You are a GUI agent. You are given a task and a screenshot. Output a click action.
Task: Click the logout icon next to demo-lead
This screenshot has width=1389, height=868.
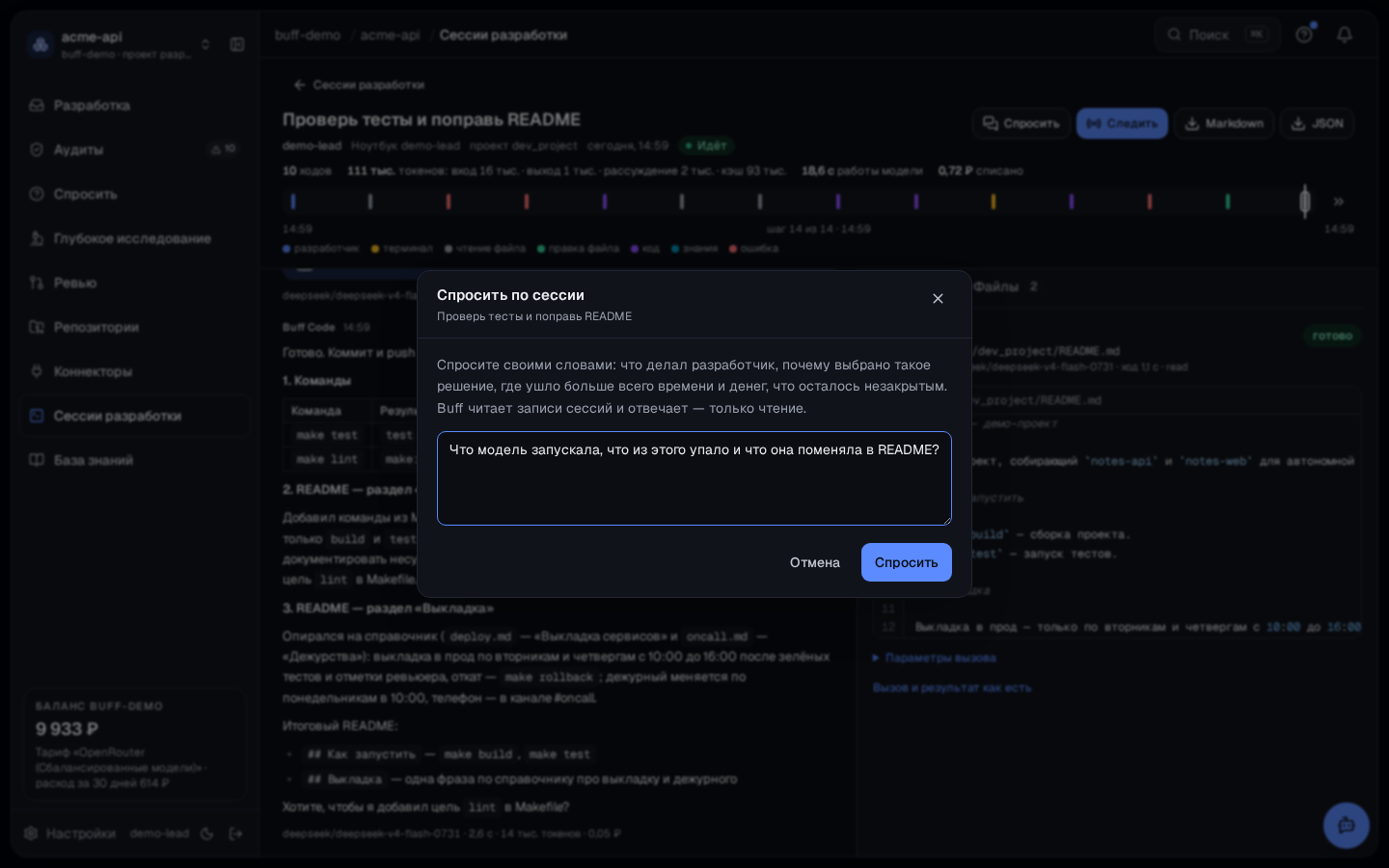pos(235,833)
